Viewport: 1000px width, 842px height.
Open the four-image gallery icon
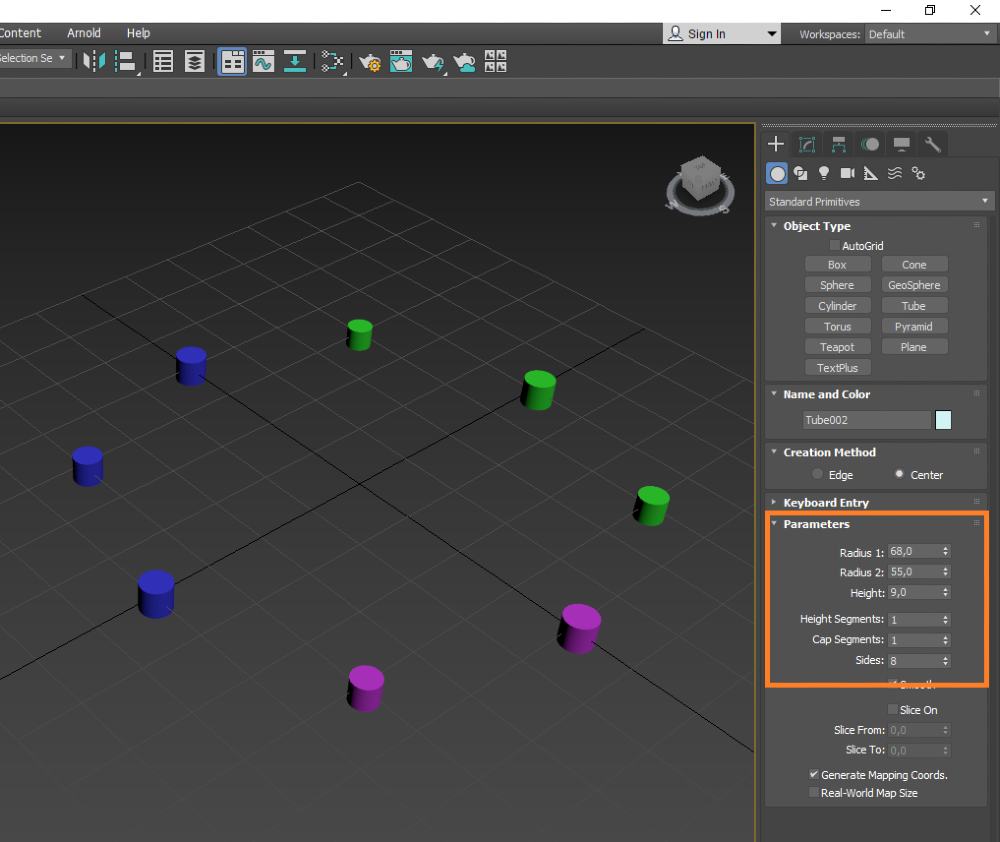[x=496, y=61]
